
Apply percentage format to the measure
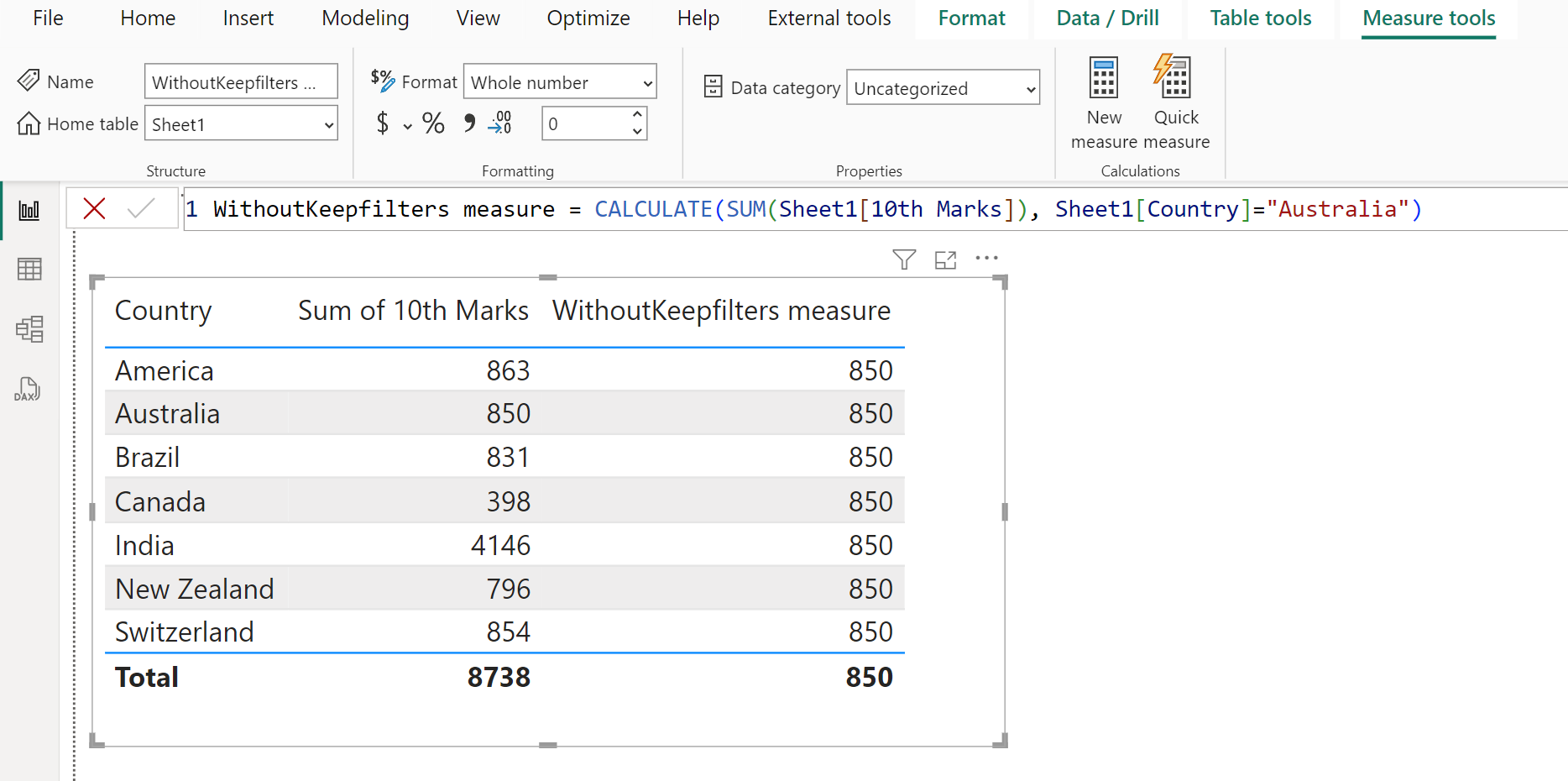(433, 123)
